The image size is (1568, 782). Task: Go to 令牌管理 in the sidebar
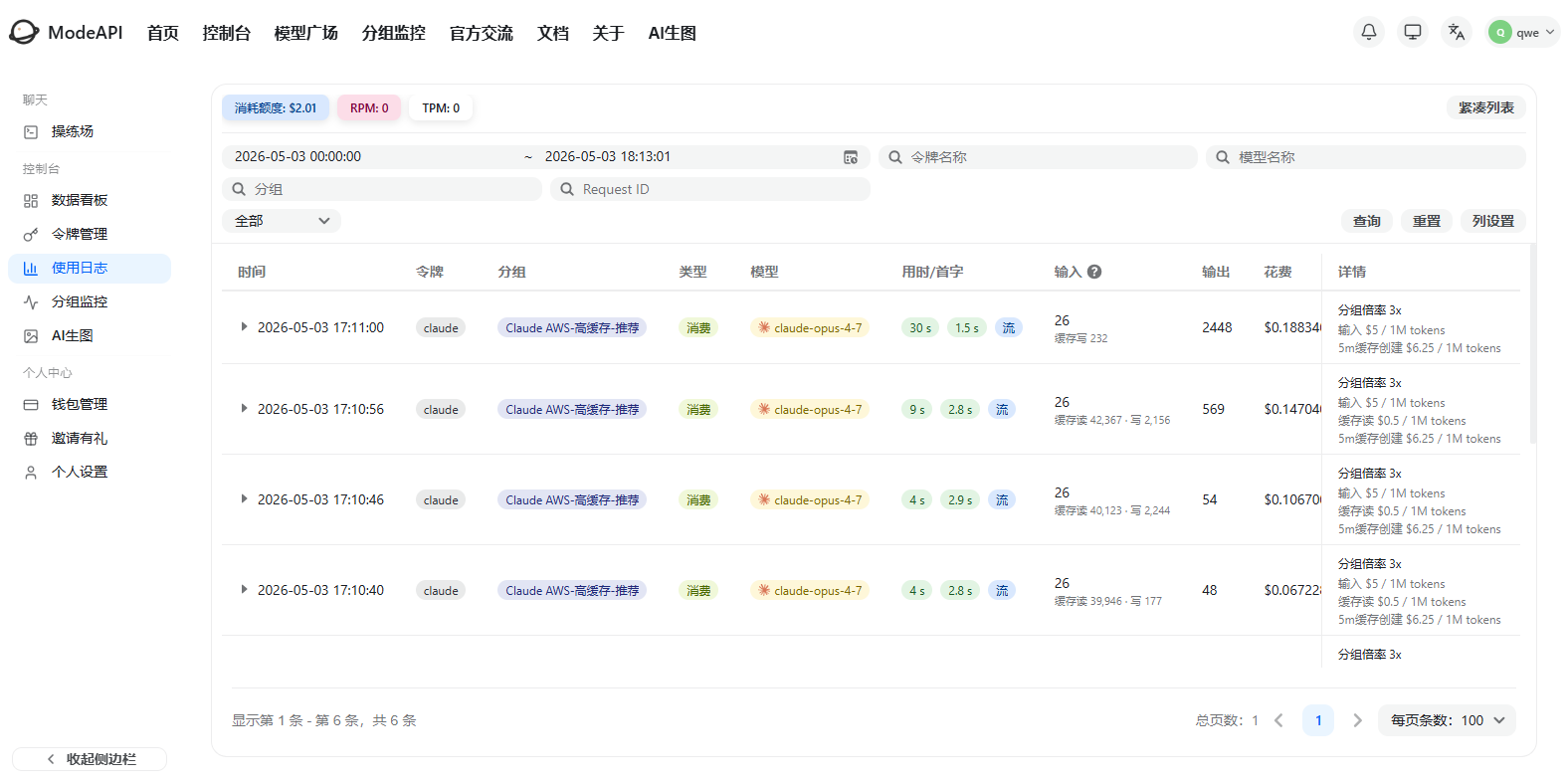point(90,234)
